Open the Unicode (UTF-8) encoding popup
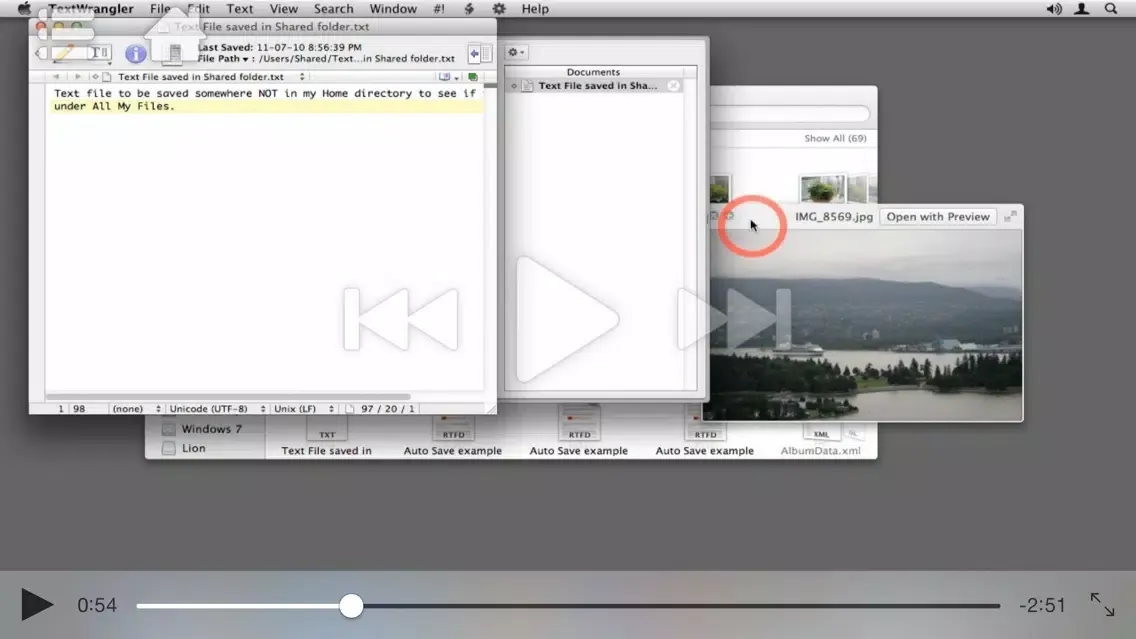 (x=217, y=409)
